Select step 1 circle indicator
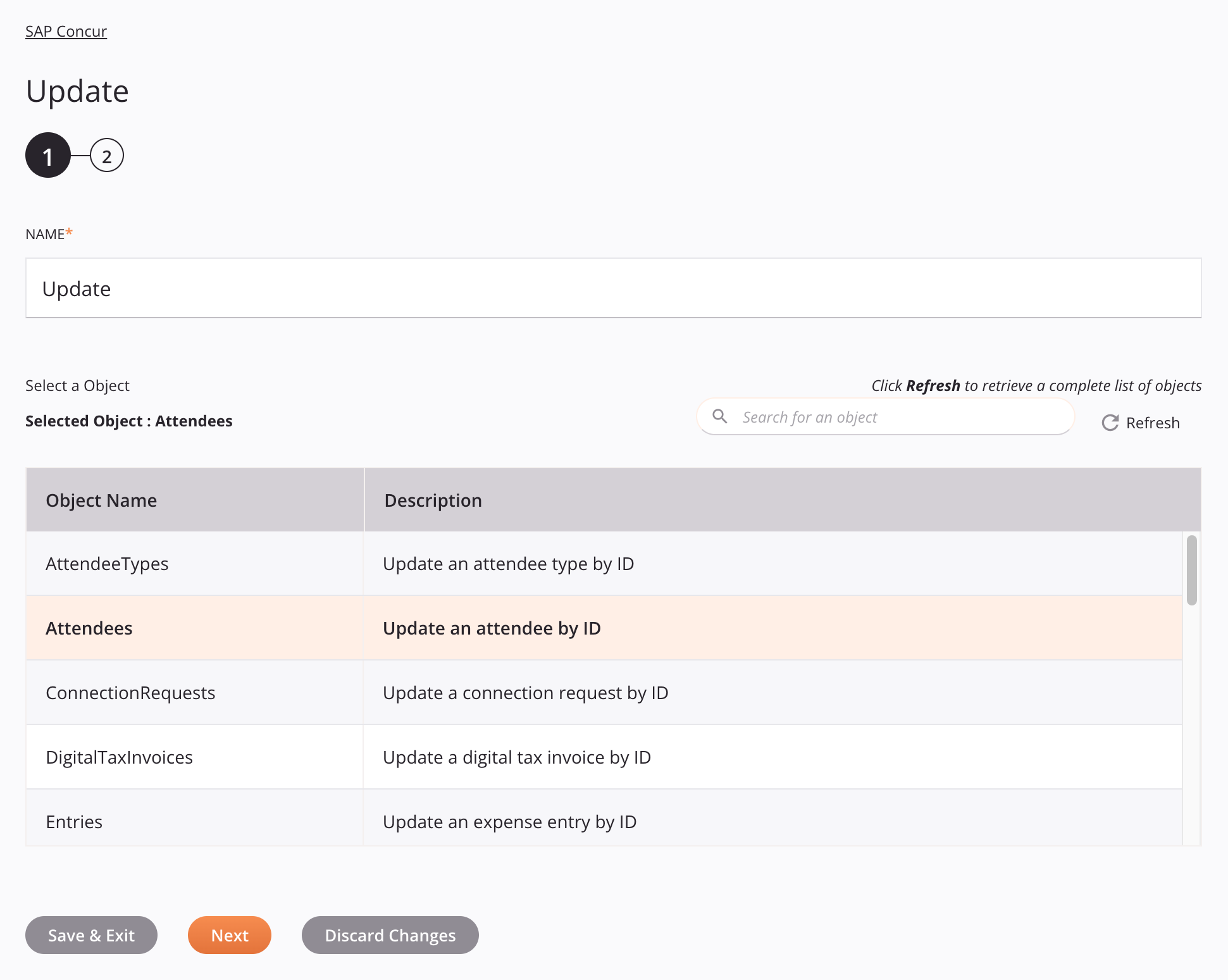The height and width of the screenshot is (980, 1228). (x=48, y=155)
